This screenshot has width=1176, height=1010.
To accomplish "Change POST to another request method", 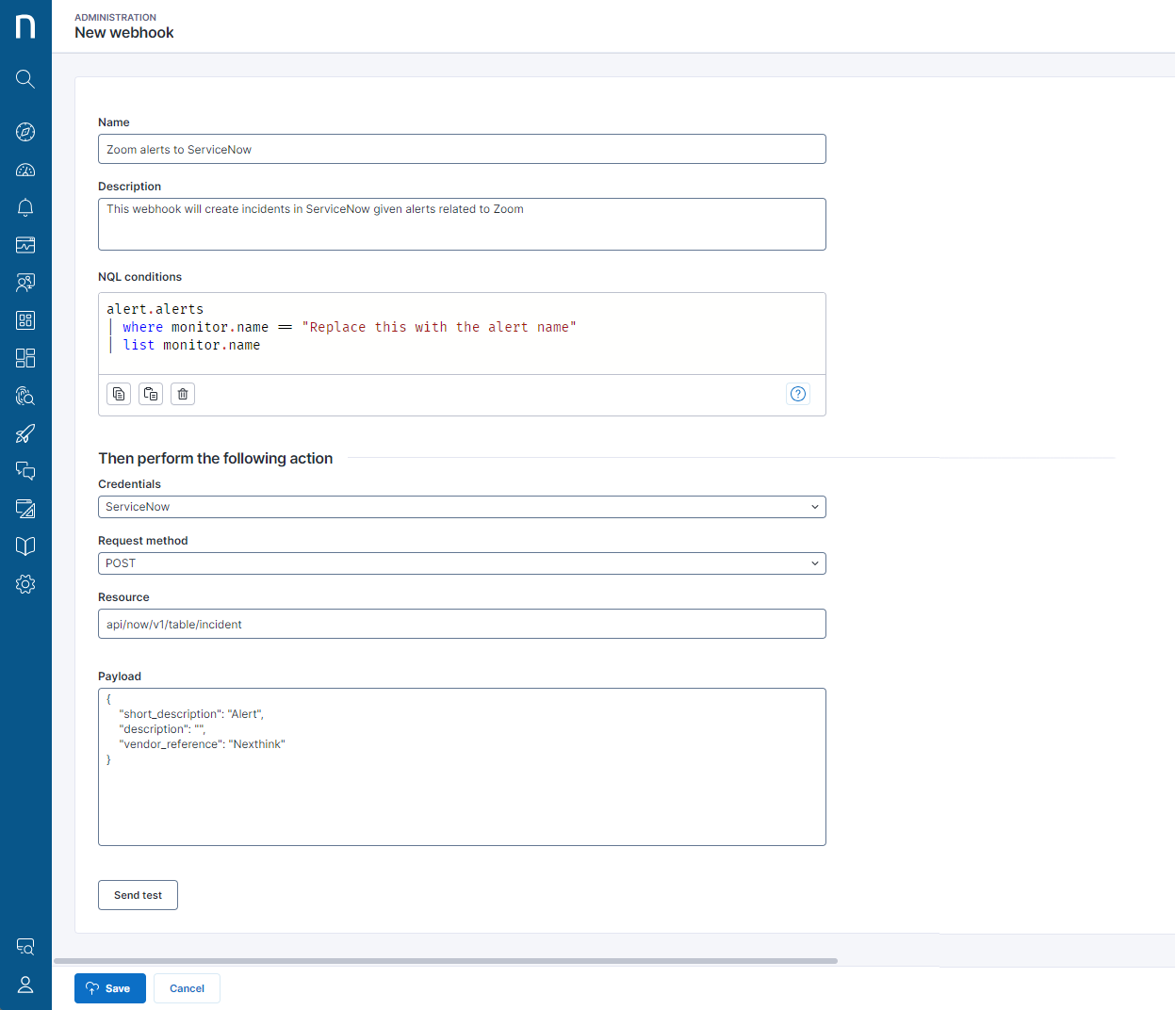I will pyautogui.click(x=813, y=562).
